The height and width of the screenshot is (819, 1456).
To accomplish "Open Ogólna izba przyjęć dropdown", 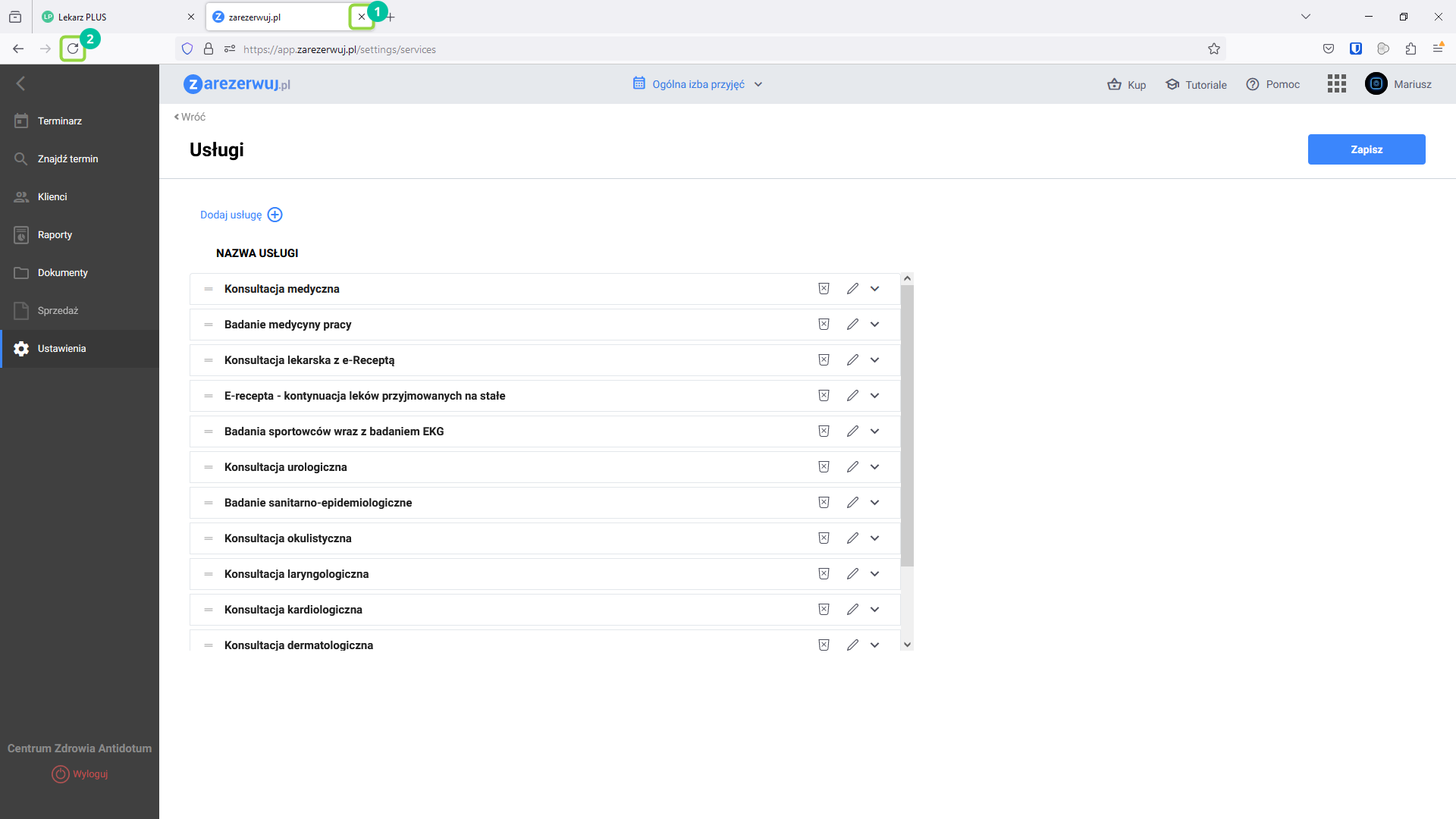I will coord(698,84).
